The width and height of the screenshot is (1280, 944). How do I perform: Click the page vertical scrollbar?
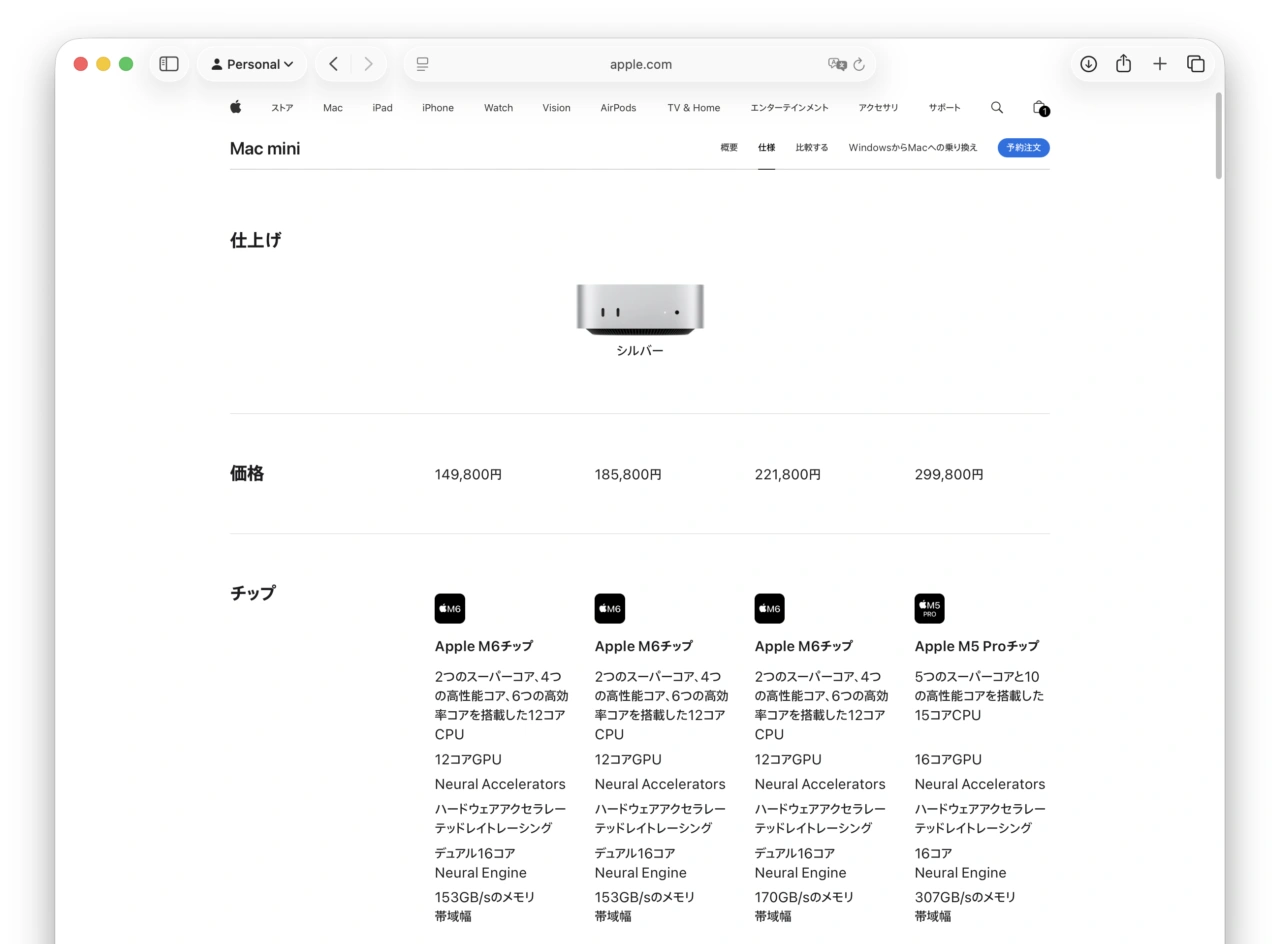click(x=1218, y=136)
